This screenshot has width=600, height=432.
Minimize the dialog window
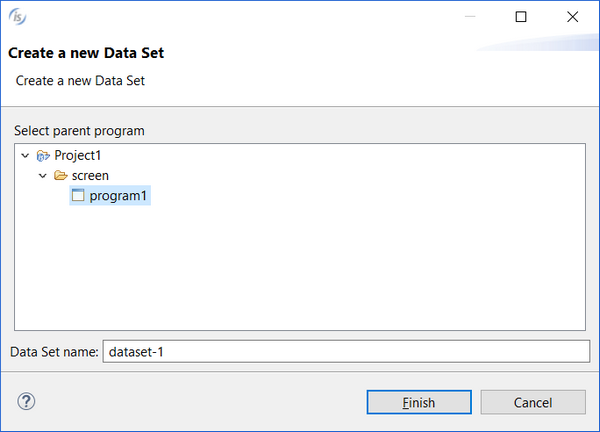coord(470,17)
